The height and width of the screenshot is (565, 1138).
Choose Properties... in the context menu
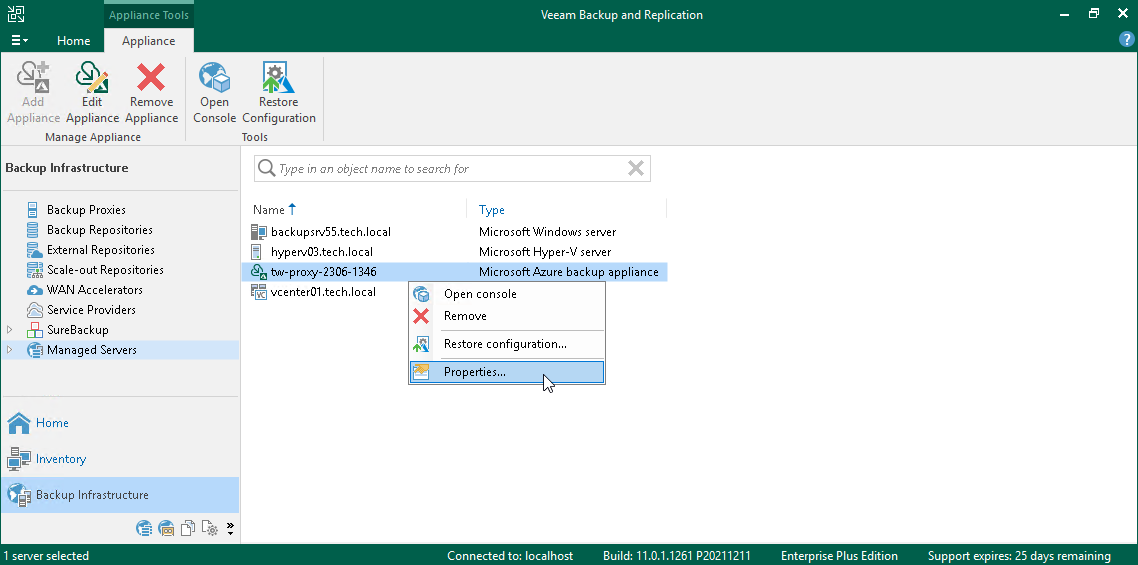507,372
